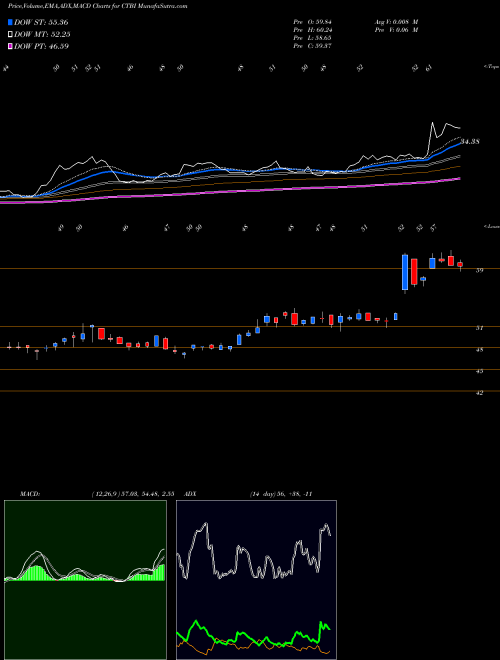The height and width of the screenshot is (660, 500).
Task: Click the Pre H (high) value
Action: pyautogui.click(x=323, y=30)
